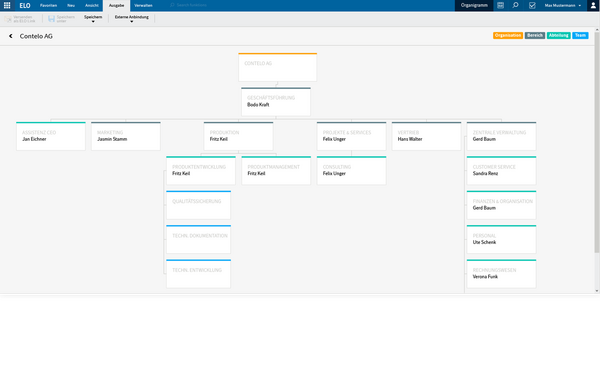Viewport: 600px width, 375px height.
Task: Switch to the Verwalten tab
Action: 143,5
